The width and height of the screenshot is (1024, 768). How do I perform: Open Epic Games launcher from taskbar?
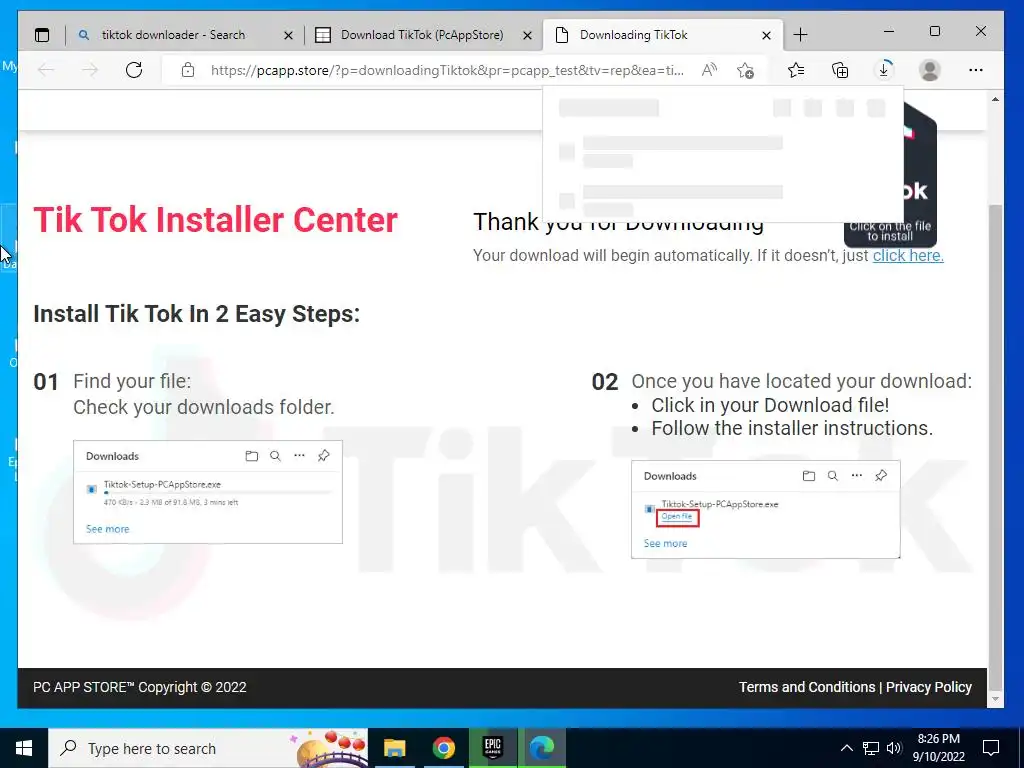point(492,748)
